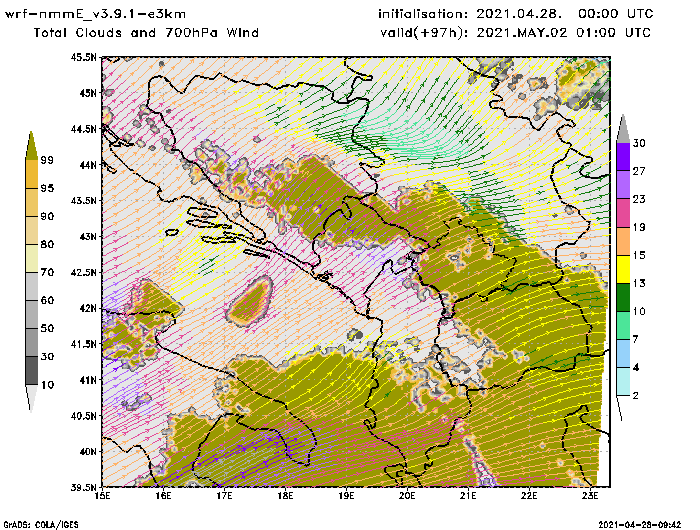Click the wind legend label 2

pyautogui.click(x=636, y=396)
